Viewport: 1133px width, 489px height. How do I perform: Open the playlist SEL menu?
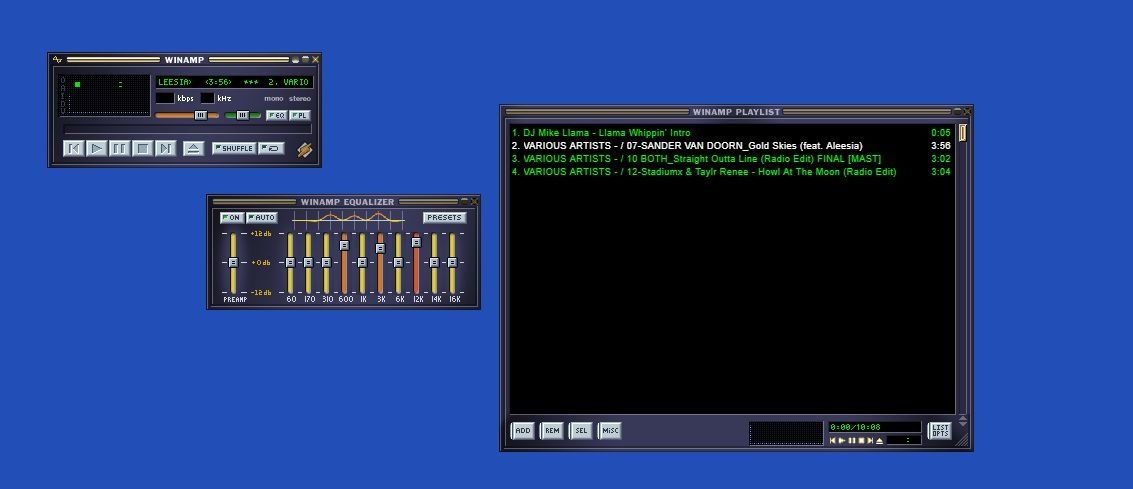pos(581,430)
